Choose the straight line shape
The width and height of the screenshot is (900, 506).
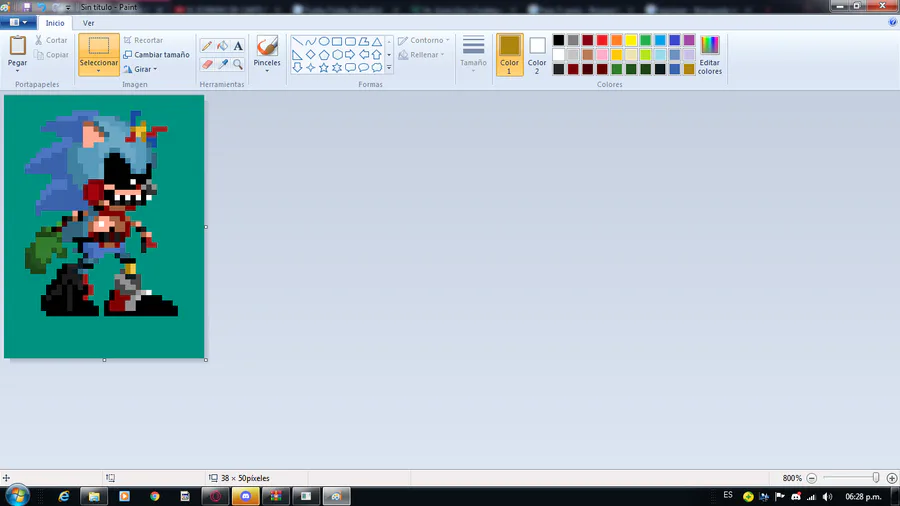[297, 41]
